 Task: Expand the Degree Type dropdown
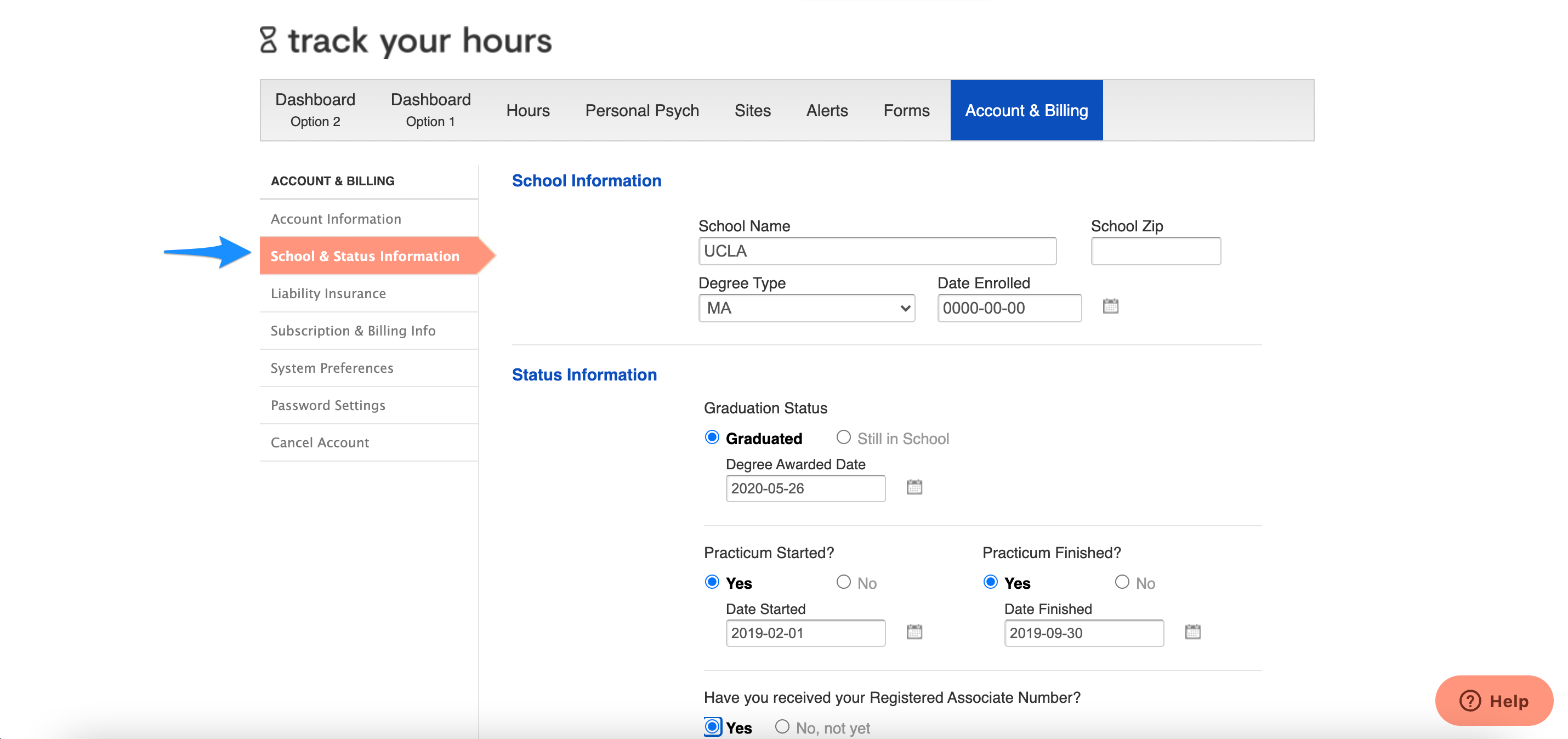(806, 308)
